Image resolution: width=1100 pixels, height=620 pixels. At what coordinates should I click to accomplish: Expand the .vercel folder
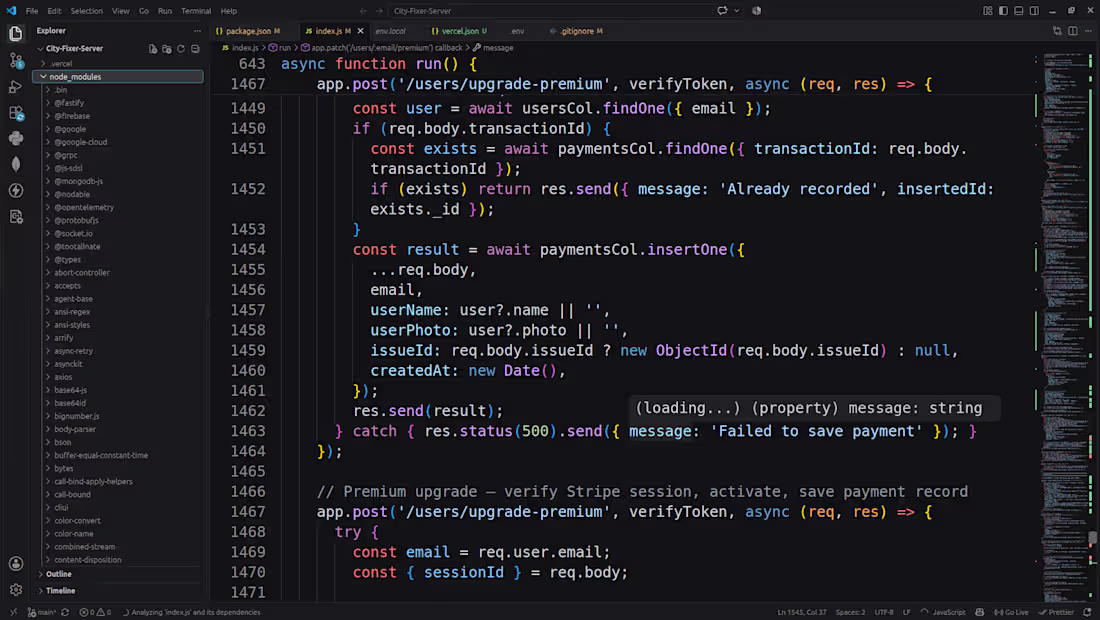(x=61, y=63)
